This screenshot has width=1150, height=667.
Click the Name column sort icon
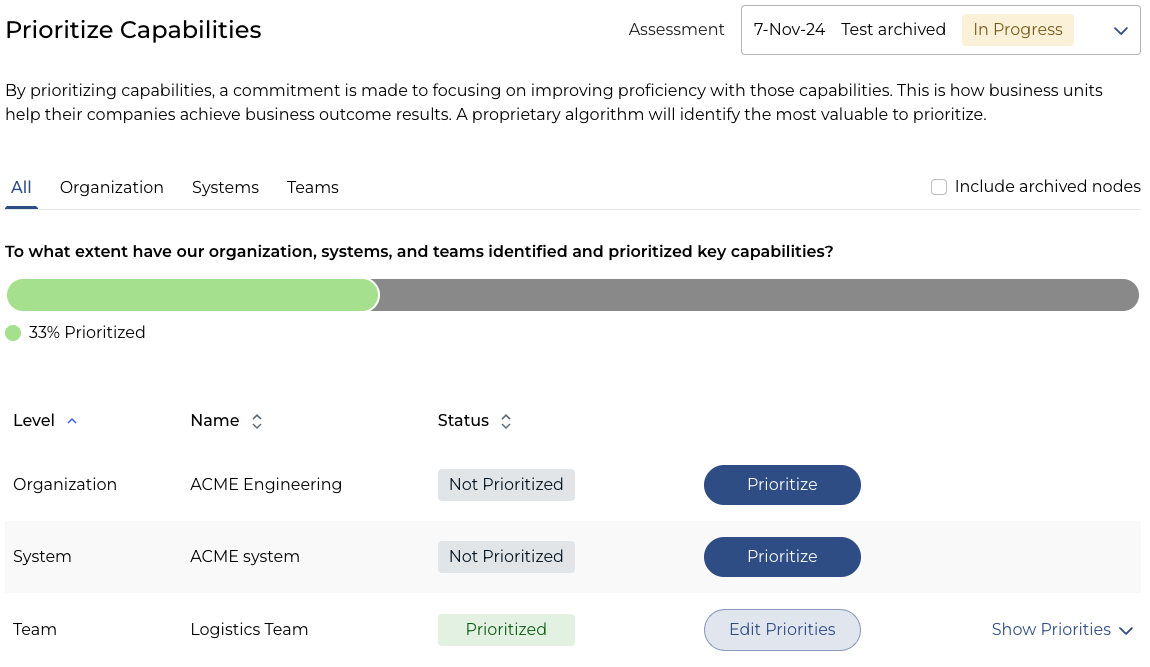click(257, 421)
